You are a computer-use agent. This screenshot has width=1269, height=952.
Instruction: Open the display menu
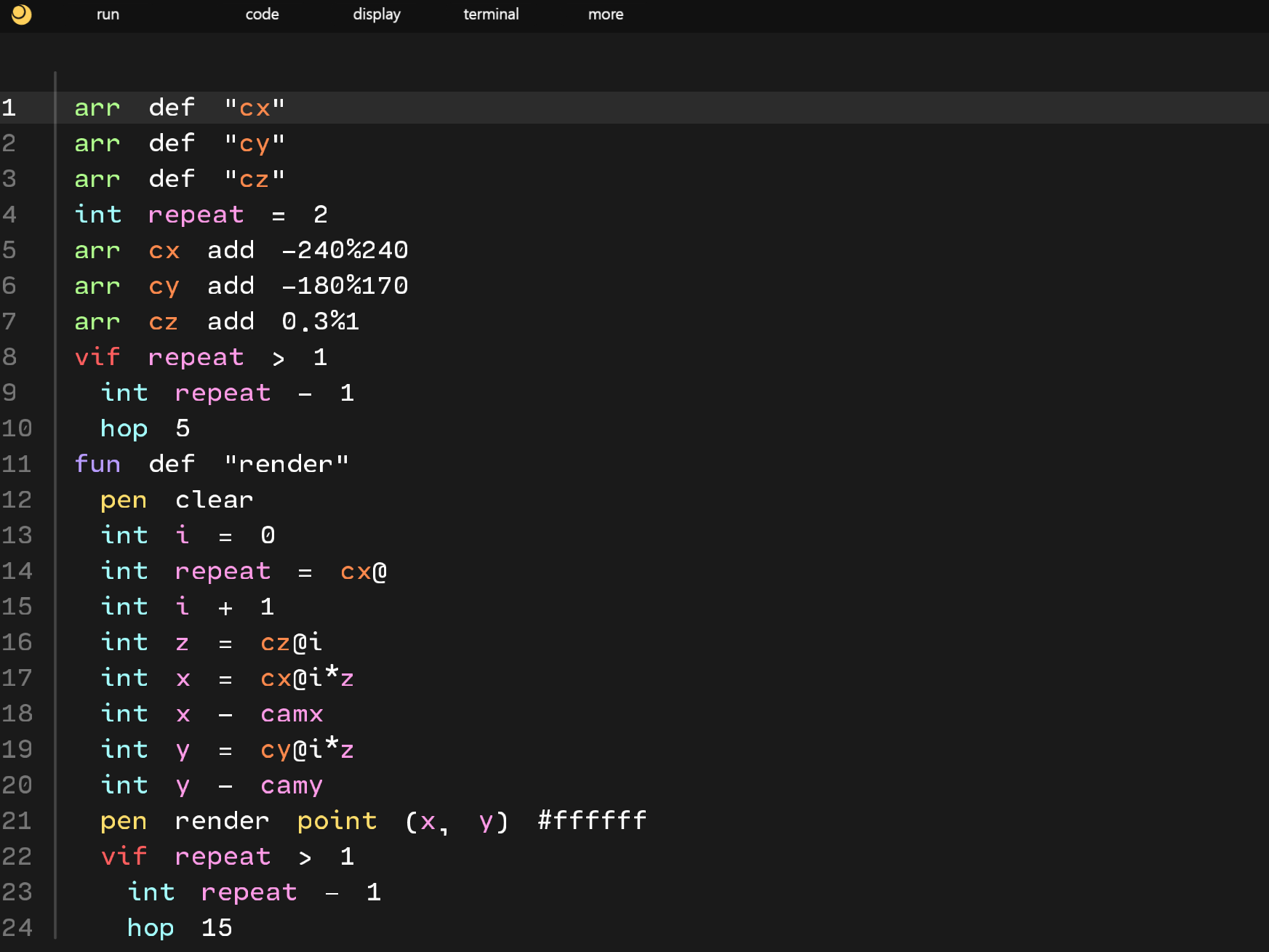(x=377, y=15)
